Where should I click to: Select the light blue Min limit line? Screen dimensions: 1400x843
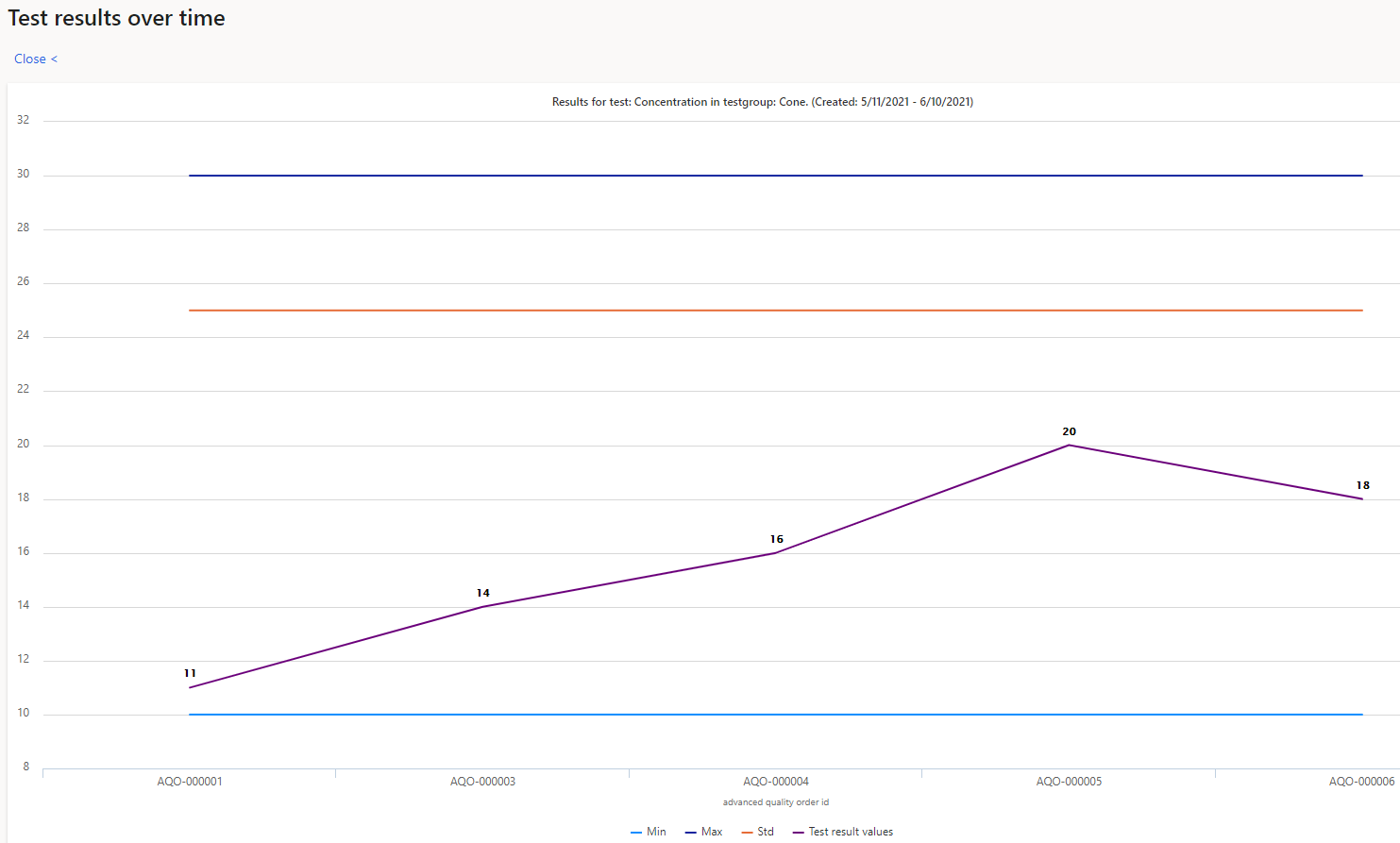point(755,714)
